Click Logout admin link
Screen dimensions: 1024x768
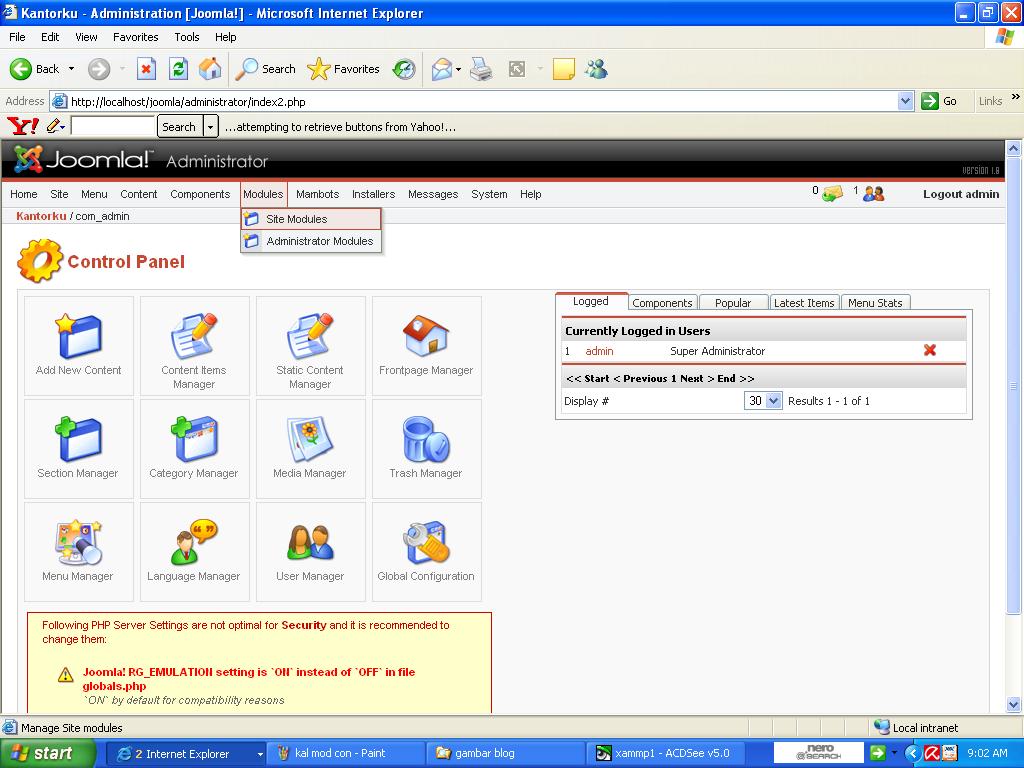961,194
